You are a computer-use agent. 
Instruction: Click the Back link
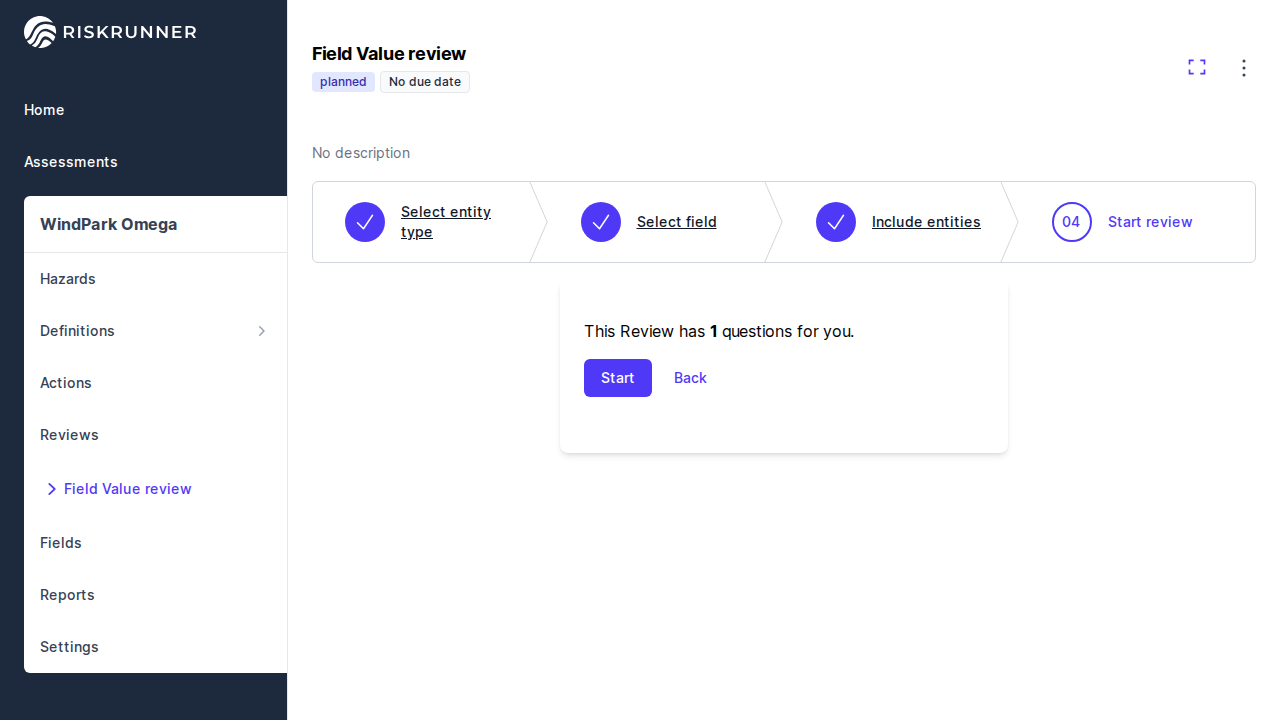pos(690,378)
